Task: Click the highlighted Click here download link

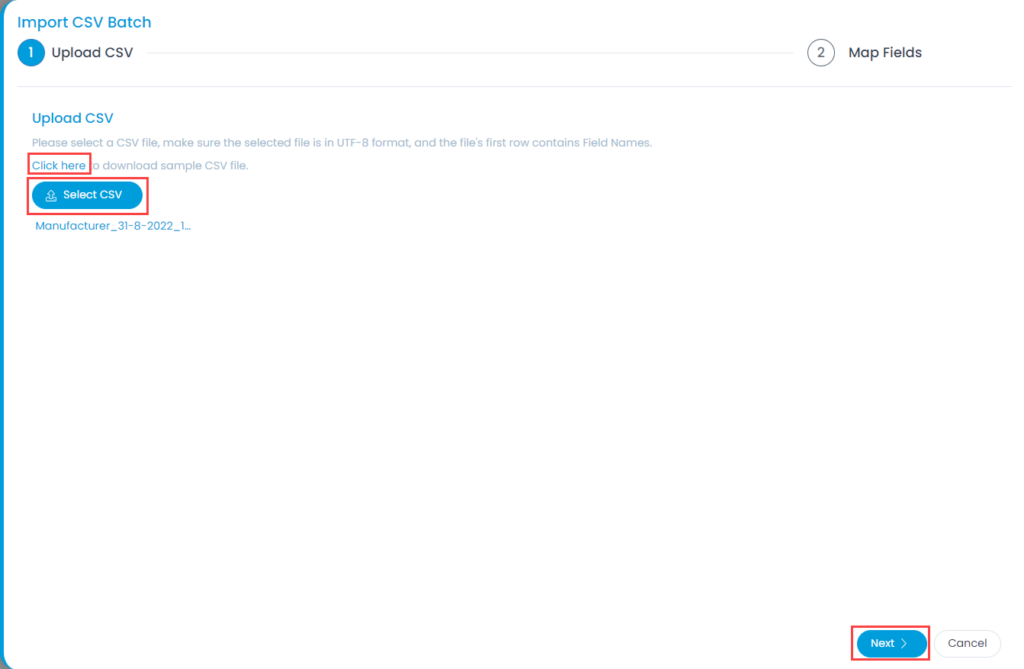Action: tap(58, 162)
